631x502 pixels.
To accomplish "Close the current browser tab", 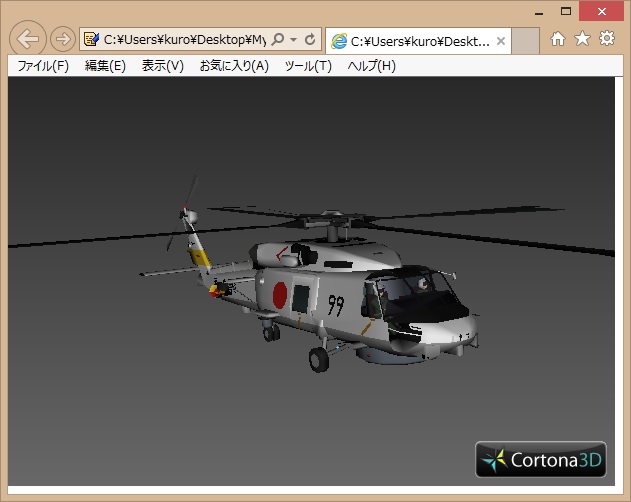I will point(501,41).
